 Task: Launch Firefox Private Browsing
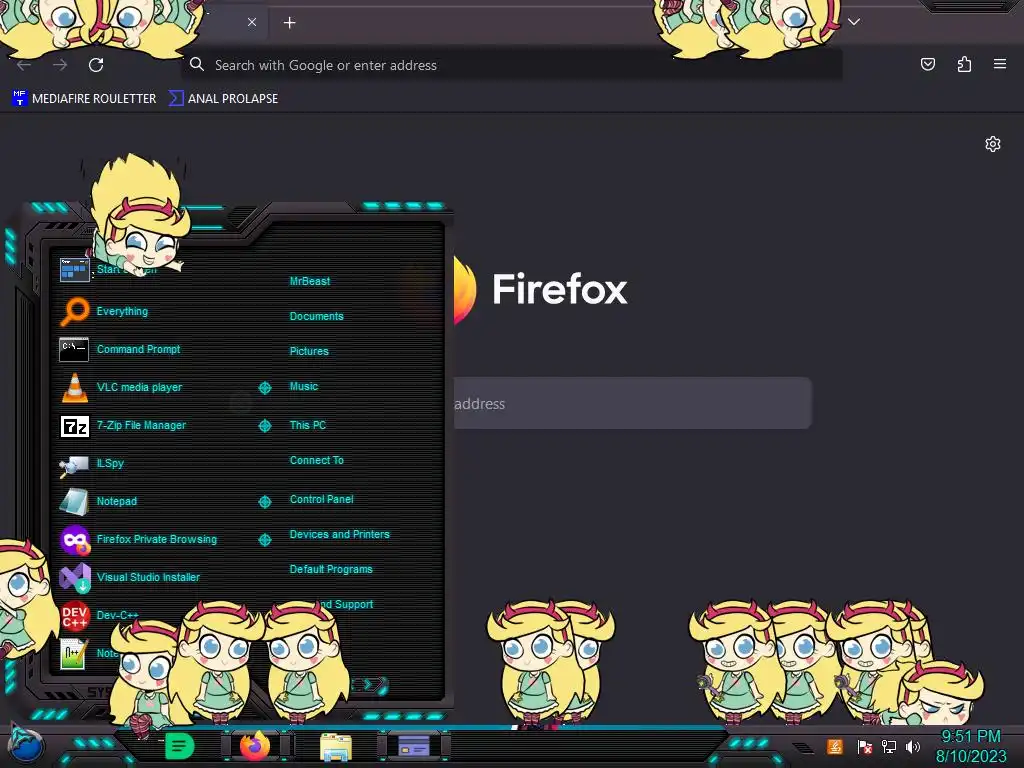[x=138, y=539]
